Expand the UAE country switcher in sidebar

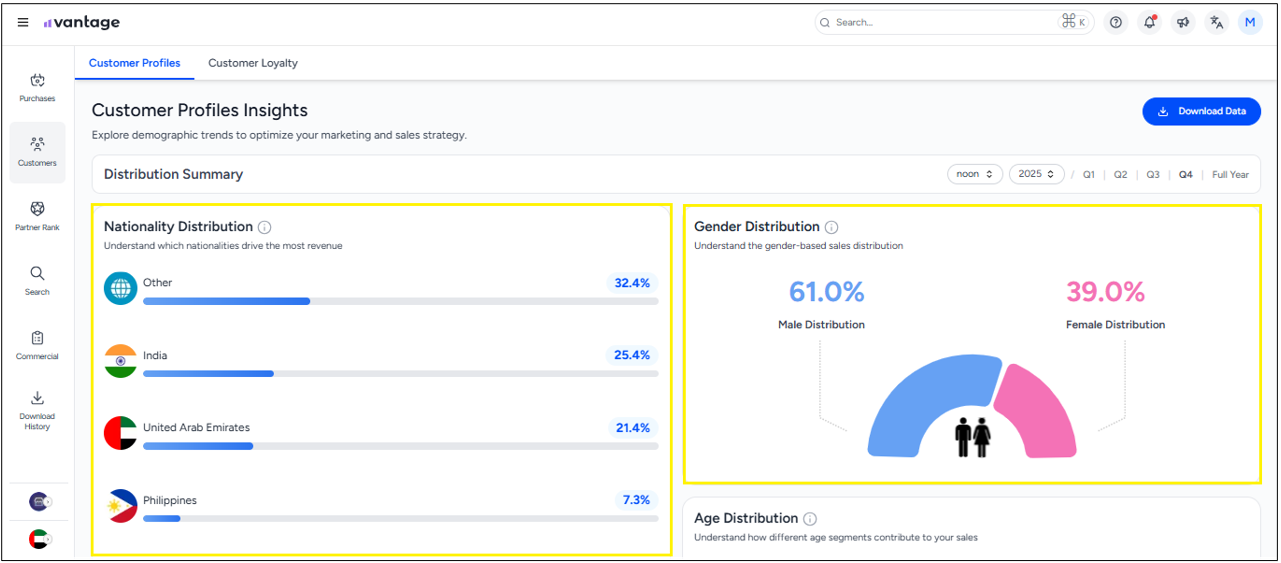(x=39, y=539)
